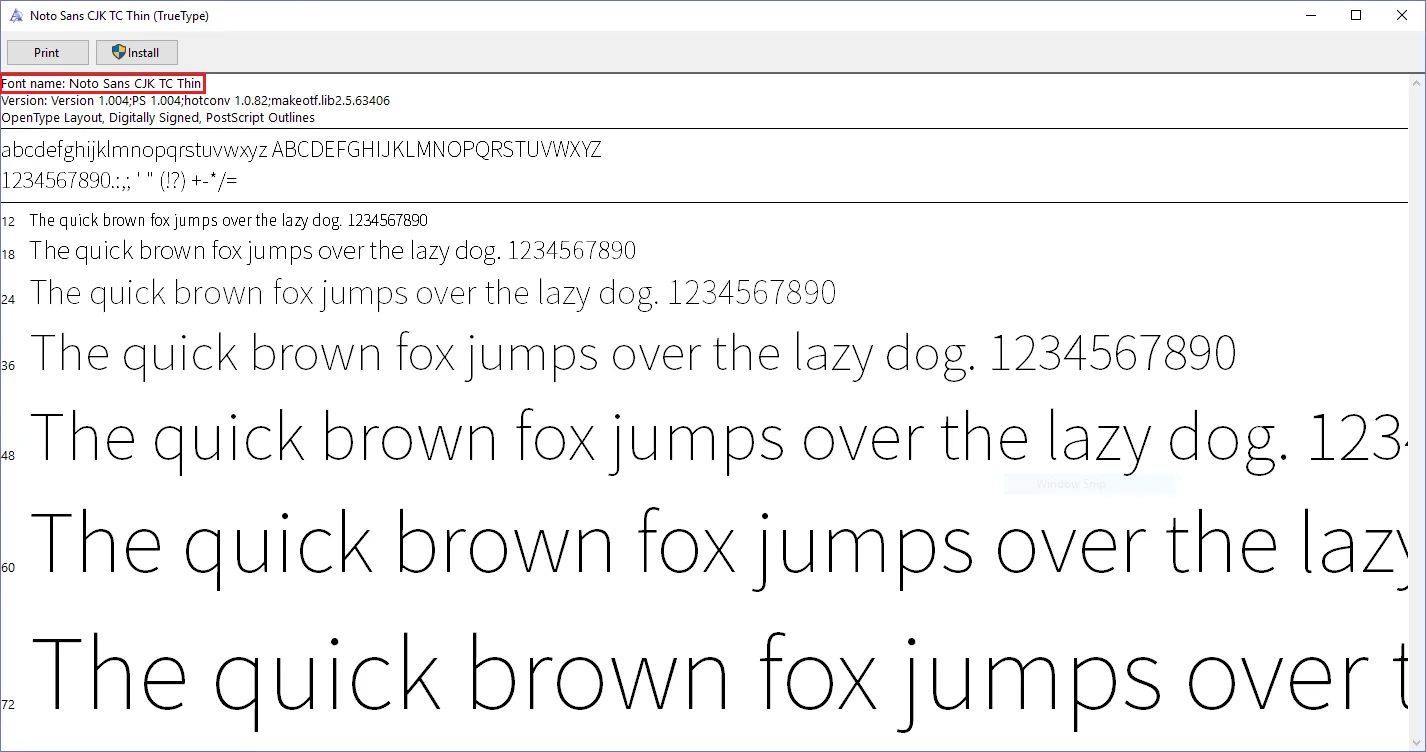The image size is (1426, 752).
Task: Click the size label '48'
Action: point(8,456)
